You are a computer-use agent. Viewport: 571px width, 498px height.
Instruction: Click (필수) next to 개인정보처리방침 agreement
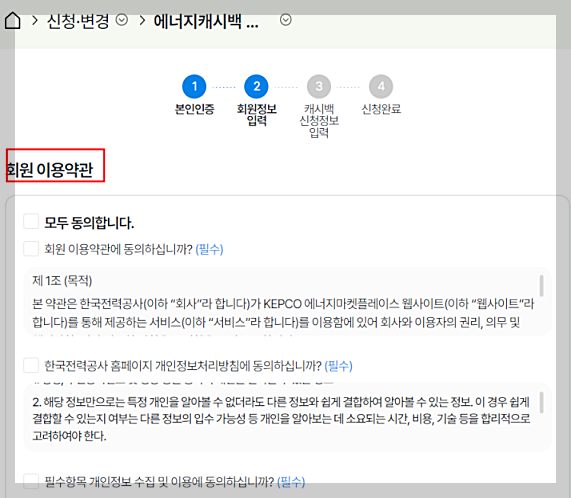coord(338,366)
